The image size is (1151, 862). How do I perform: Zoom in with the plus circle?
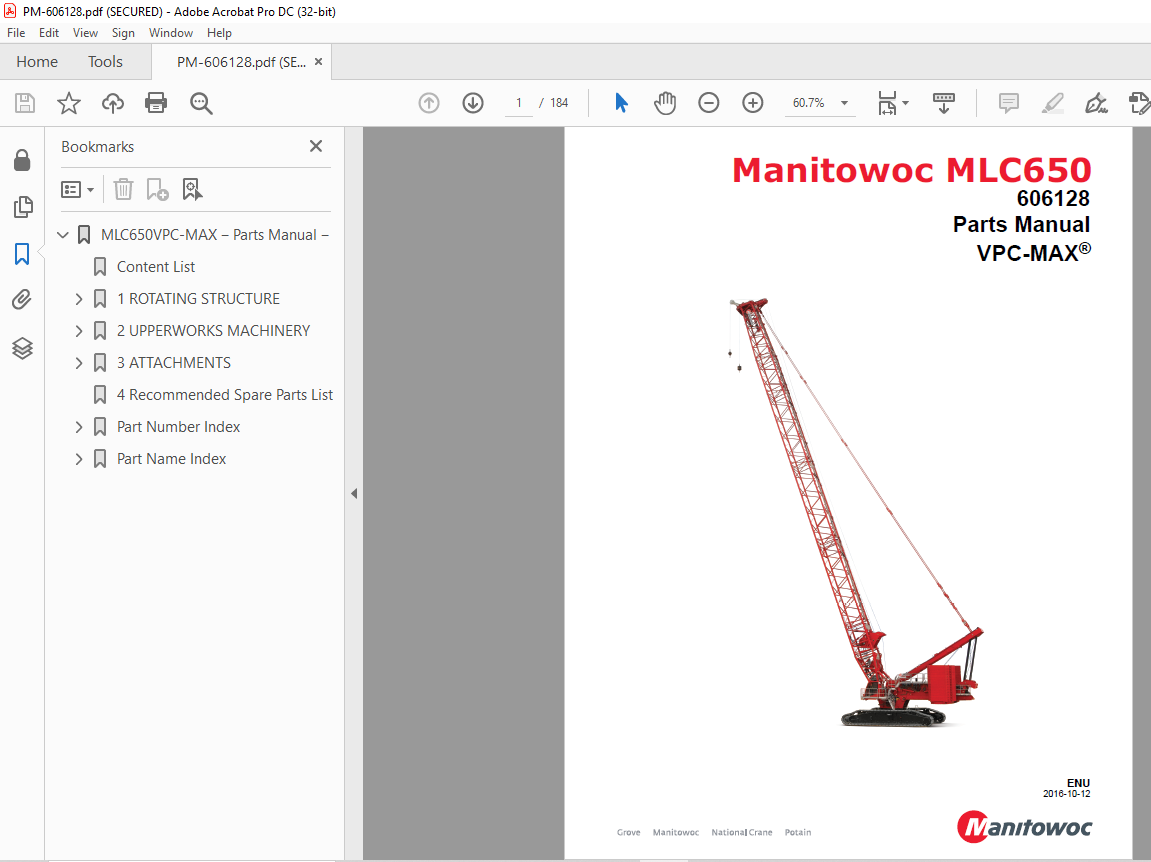(x=752, y=103)
